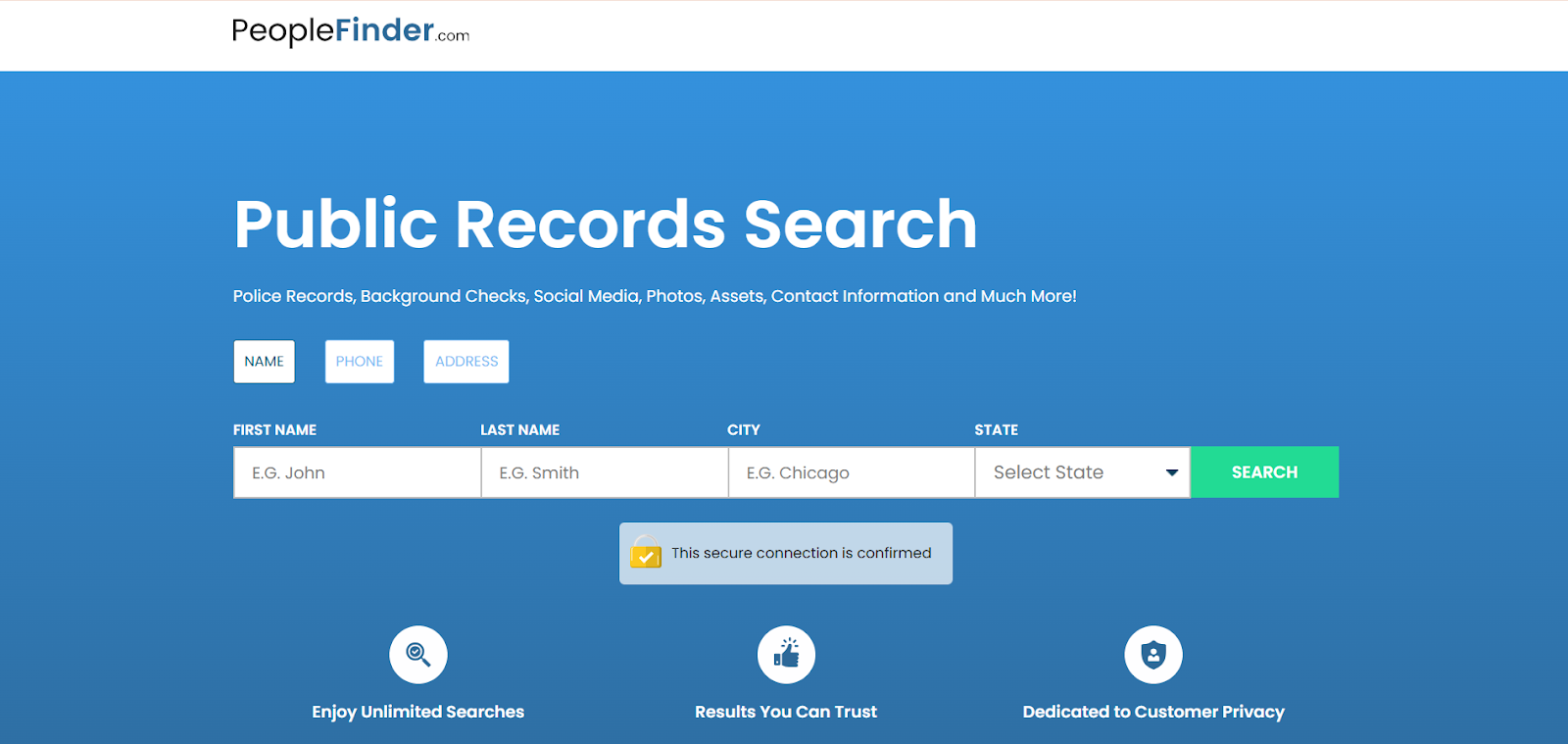Click the FIRST NAME field label
1568x744 pixels.
(x=274, y=429)
